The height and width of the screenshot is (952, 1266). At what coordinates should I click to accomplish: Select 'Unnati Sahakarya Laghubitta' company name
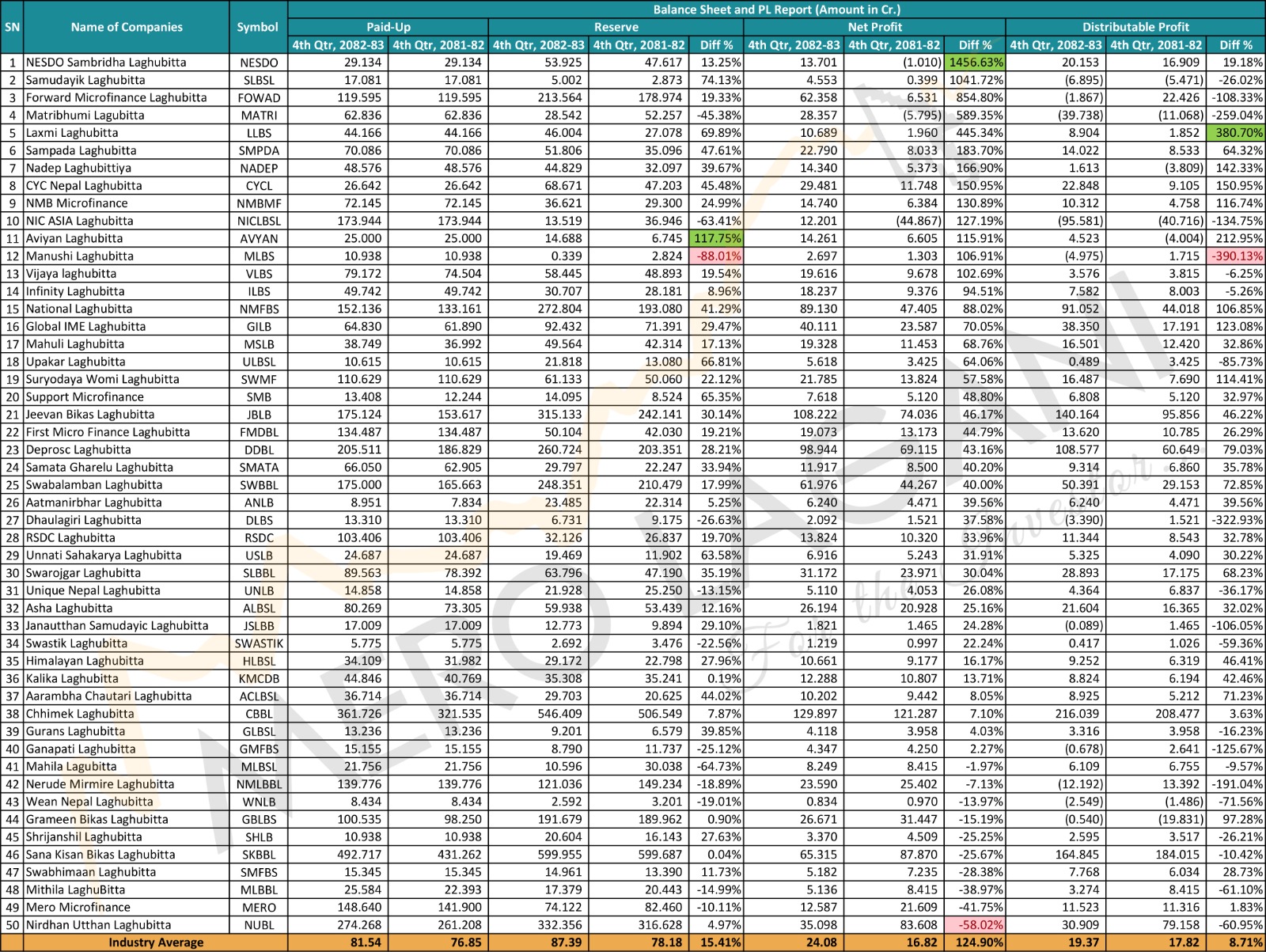point(104,555)
